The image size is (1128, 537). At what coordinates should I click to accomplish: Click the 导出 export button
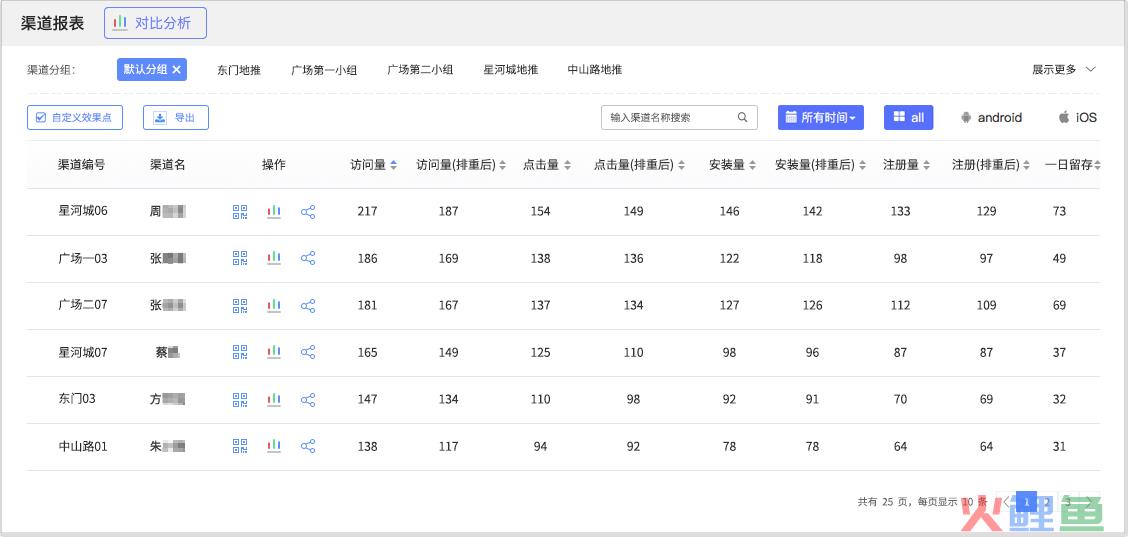click(175, 118)
